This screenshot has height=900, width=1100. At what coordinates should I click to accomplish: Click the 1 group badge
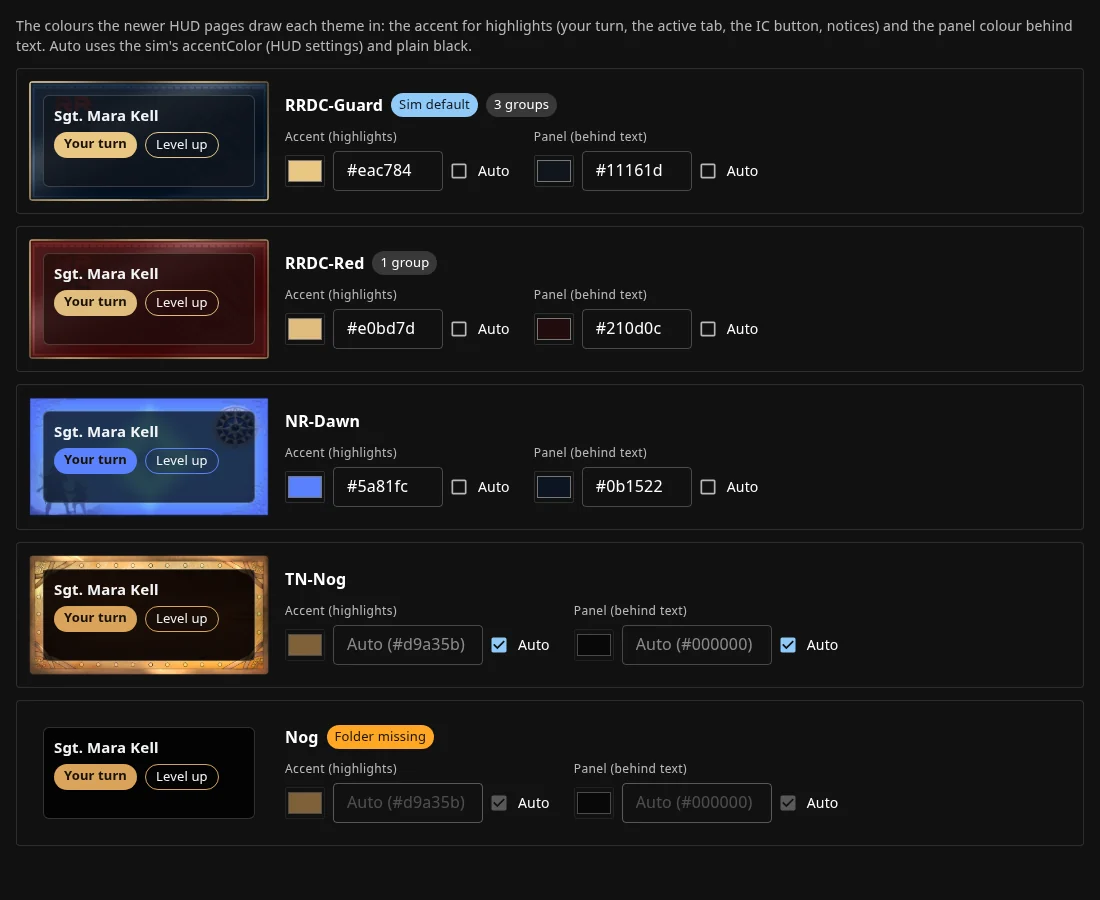[405, 263]
